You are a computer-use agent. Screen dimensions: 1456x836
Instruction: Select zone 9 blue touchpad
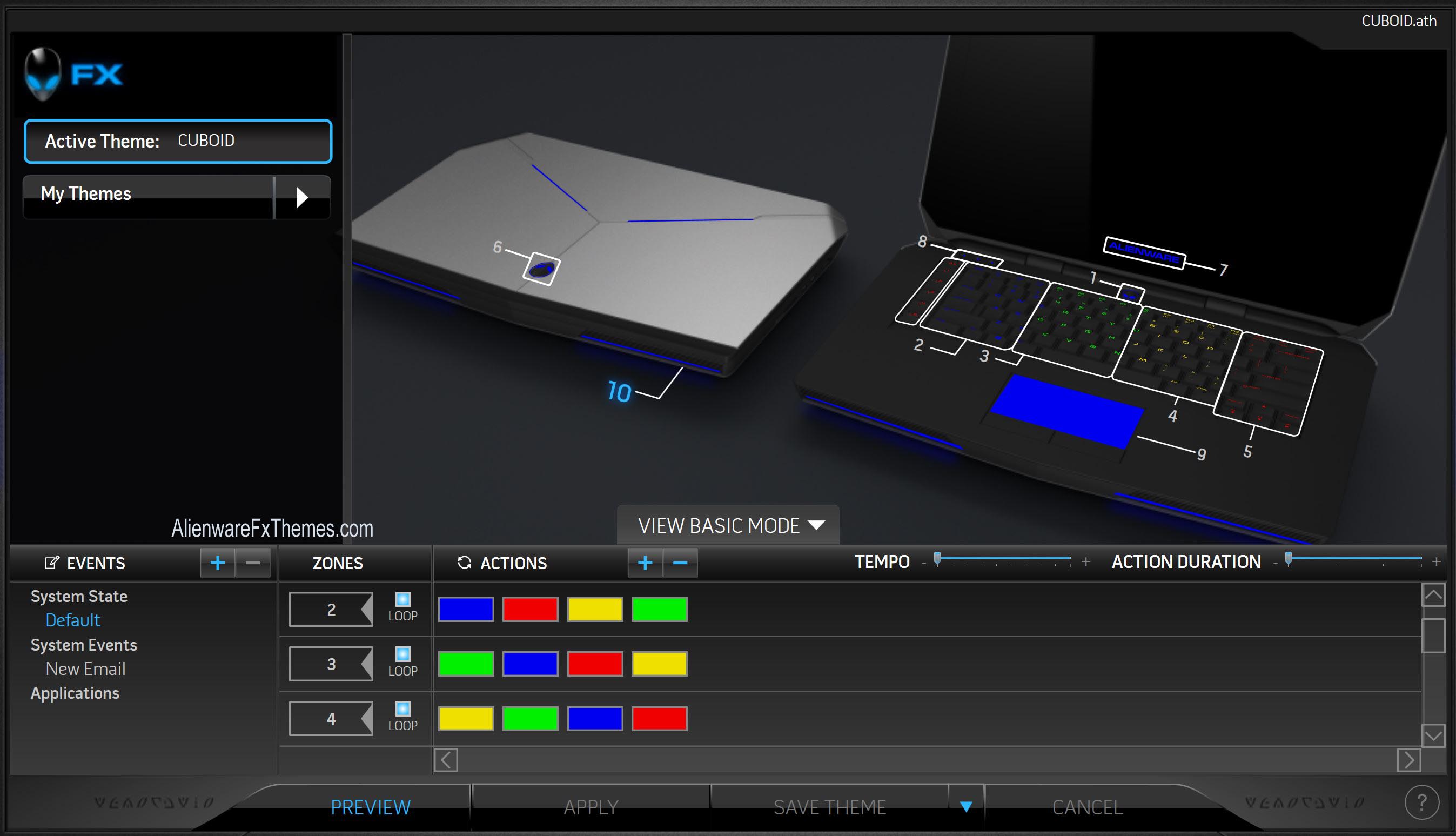pos(1068,411)
